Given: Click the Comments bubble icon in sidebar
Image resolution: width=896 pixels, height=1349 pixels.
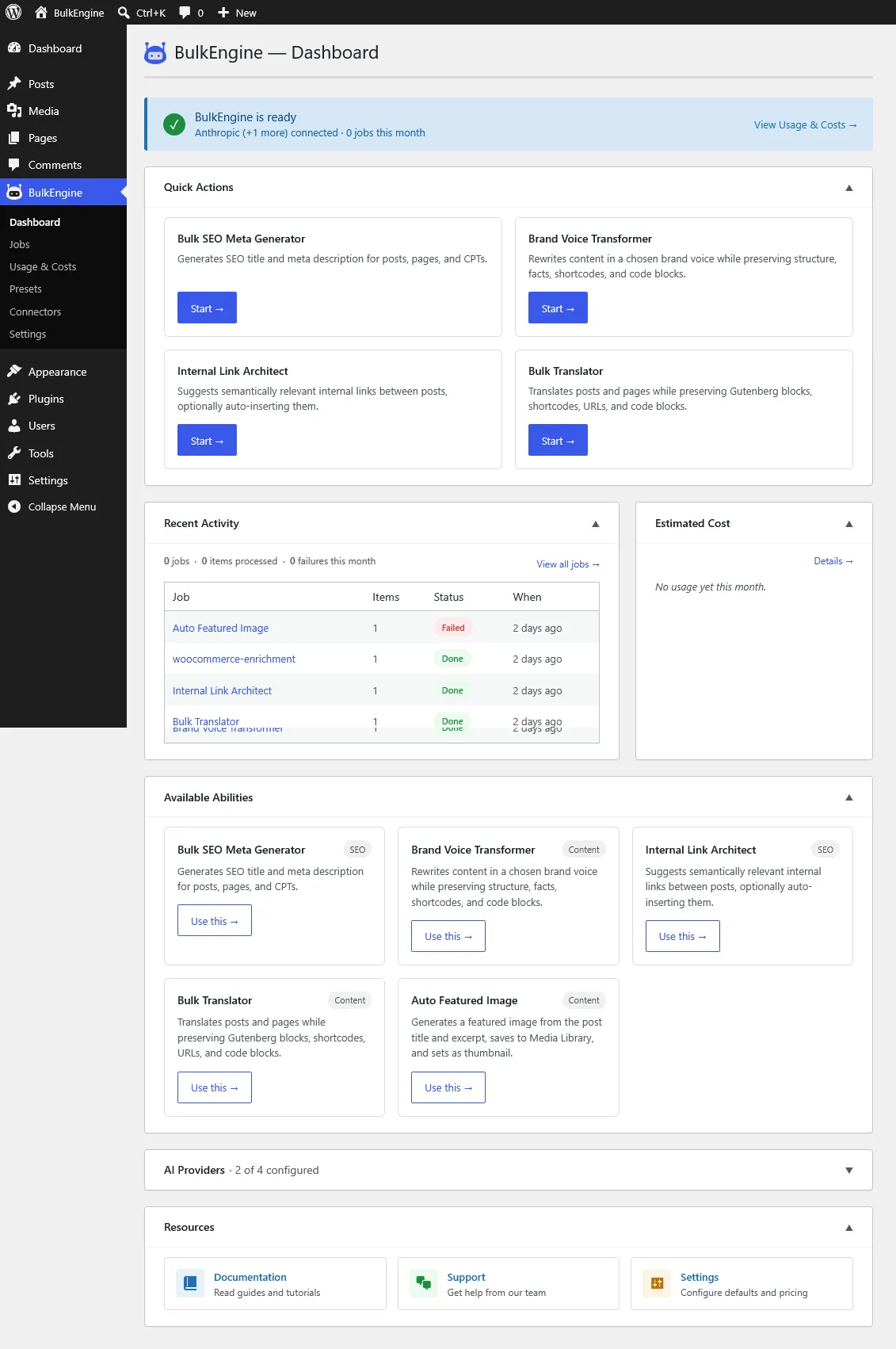Looking at the screenshot, I should click(x=14, y=164).
